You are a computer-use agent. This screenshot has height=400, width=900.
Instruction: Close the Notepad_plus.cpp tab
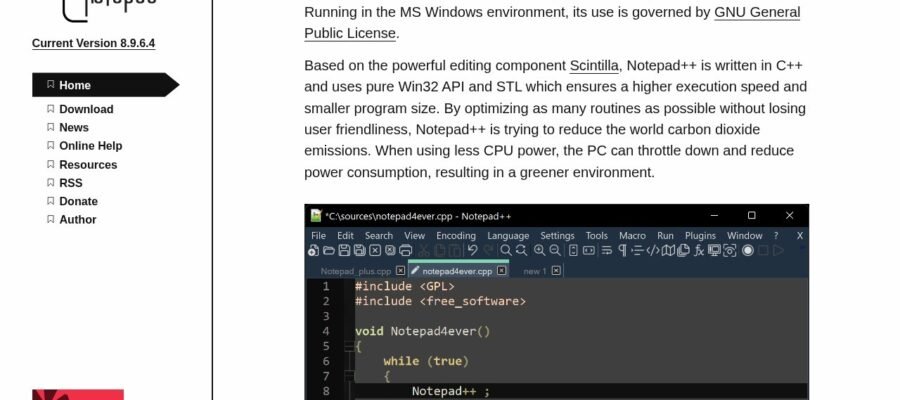click(x=401, y=271)
